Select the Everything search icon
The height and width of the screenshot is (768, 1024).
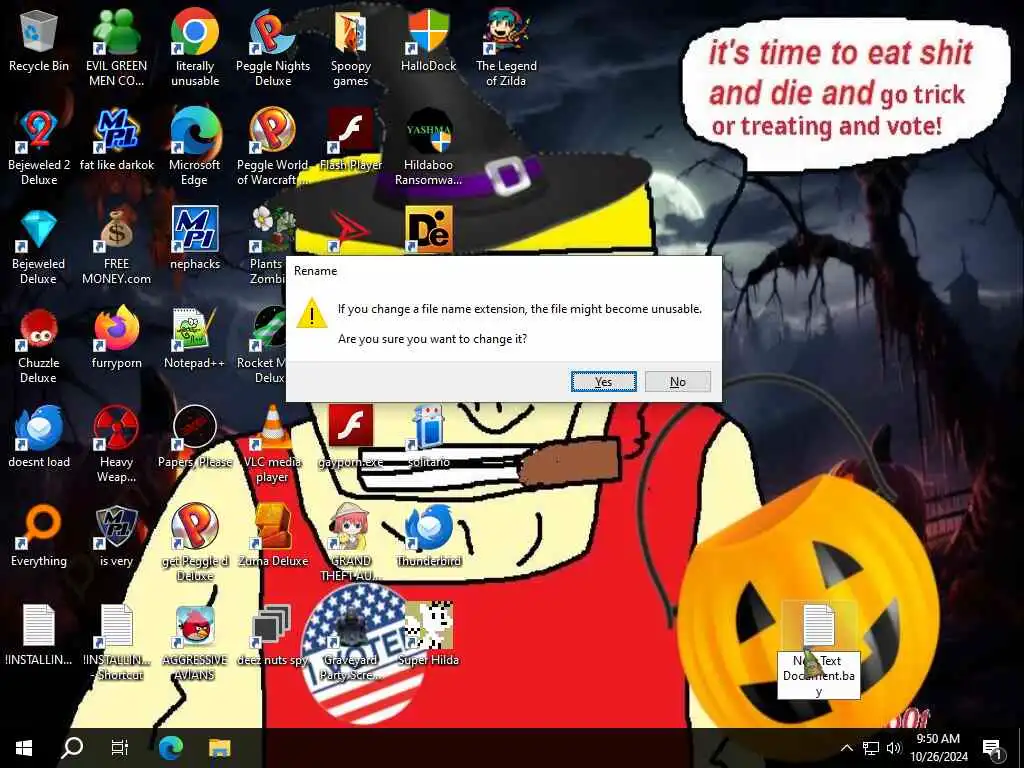pyautogui.click(x=39, y=536)
